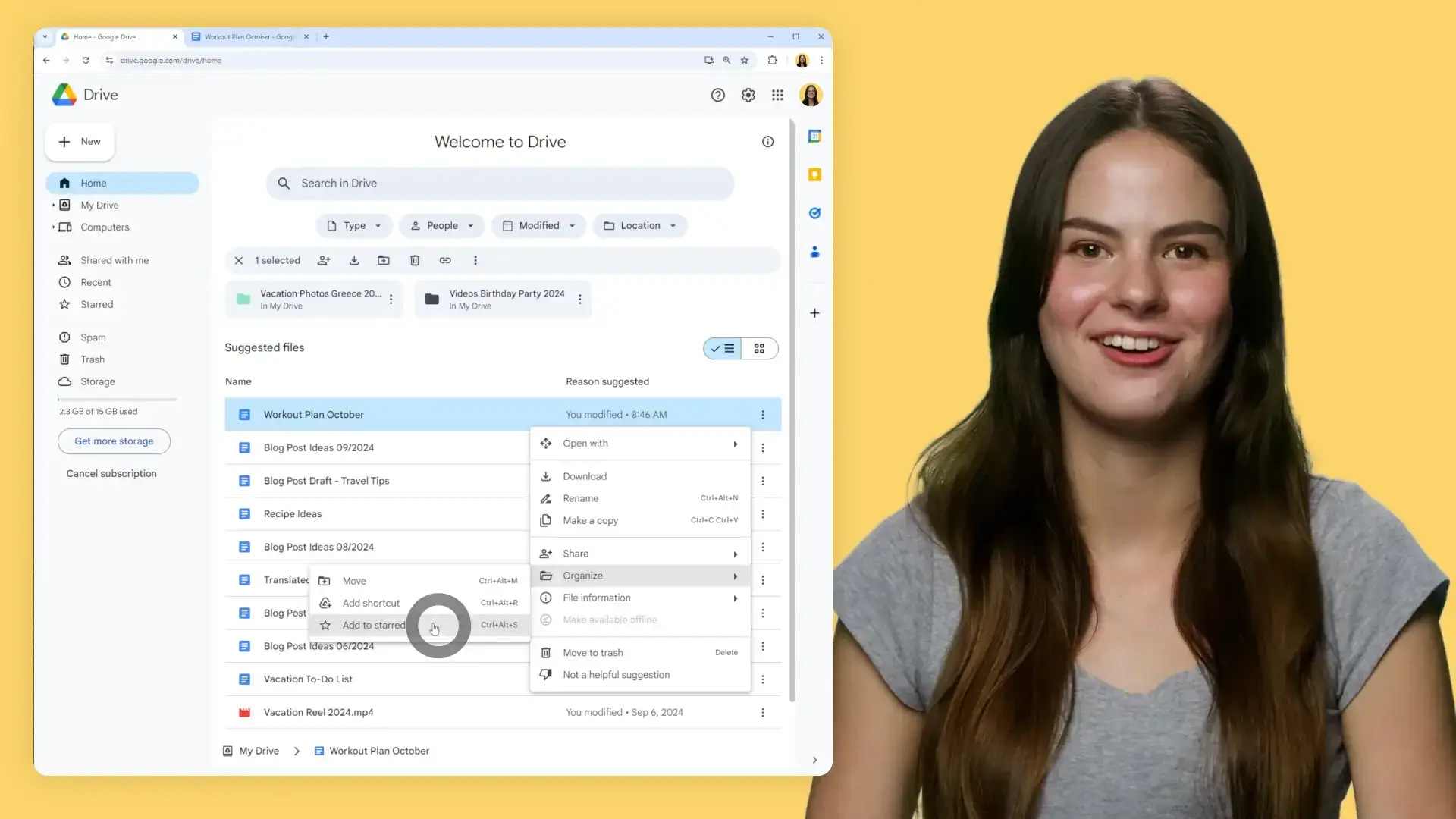Switch to grid layout view
This screenshot has height=819, width=1456.
(x=759, y=348)
